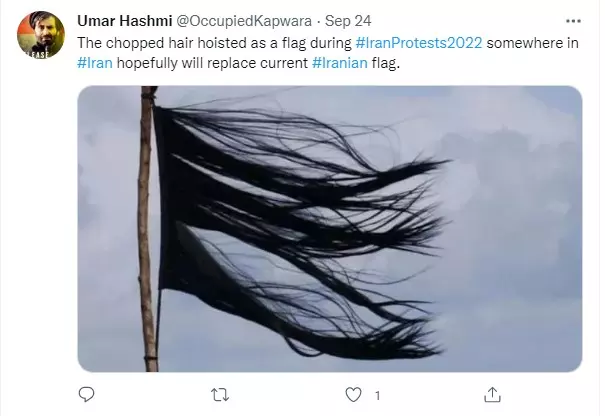This screenshot has height=416, width=605.
Task: Click the word 'flag.' ending the tweet
Action: (386, 63)
